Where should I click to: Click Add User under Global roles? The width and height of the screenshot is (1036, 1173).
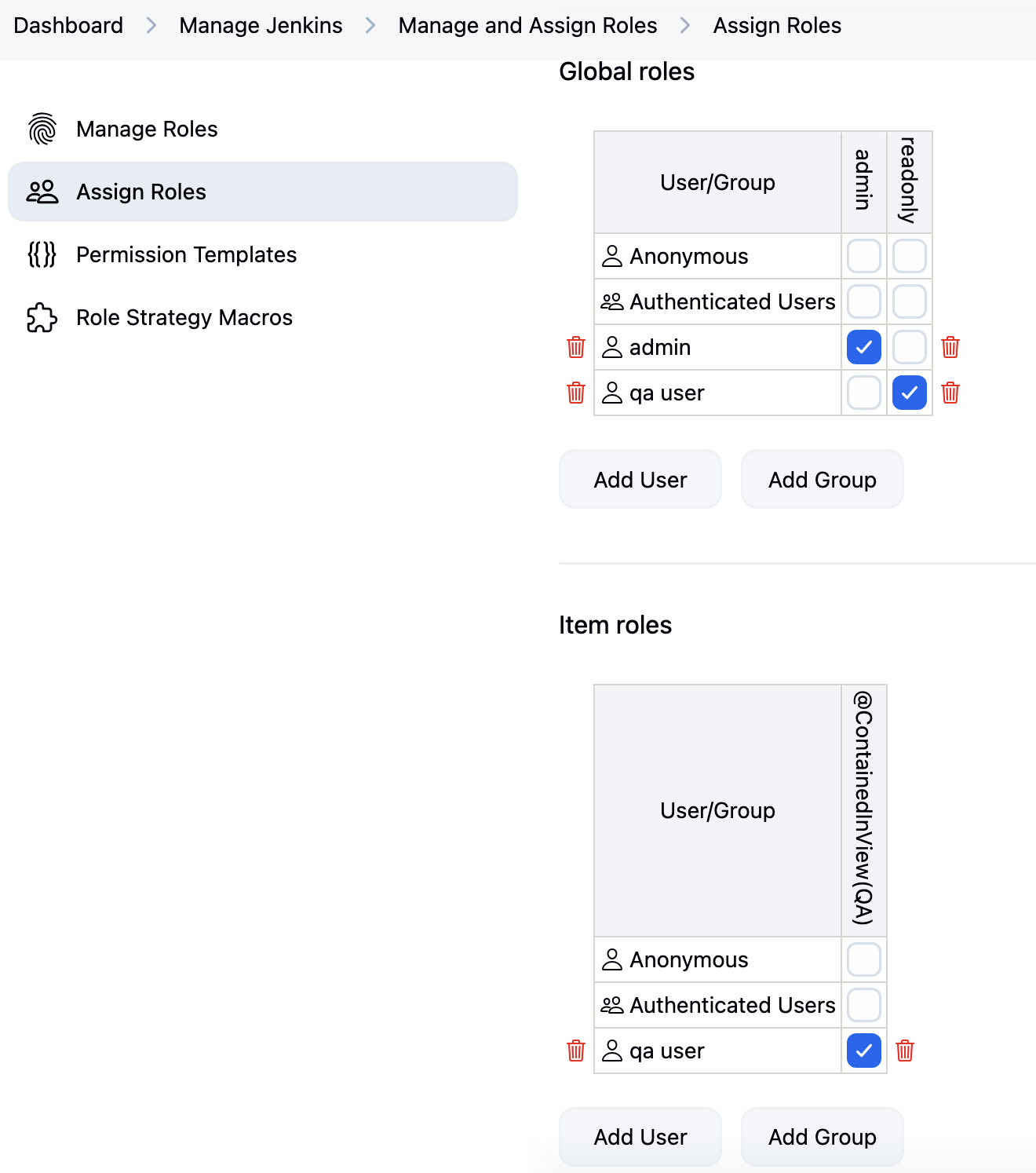click(640, 480)
